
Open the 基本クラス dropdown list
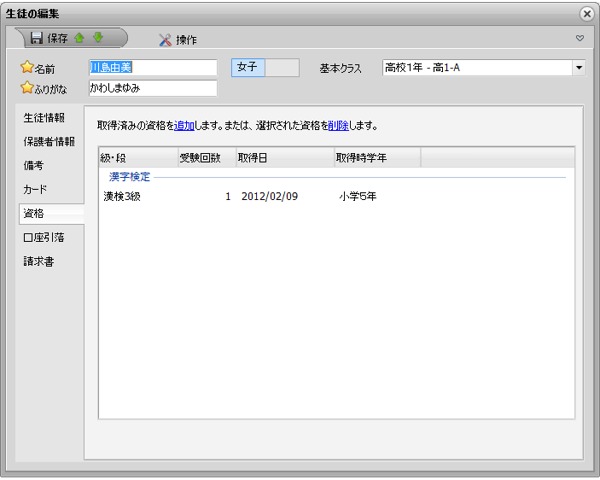pos(578,68)
